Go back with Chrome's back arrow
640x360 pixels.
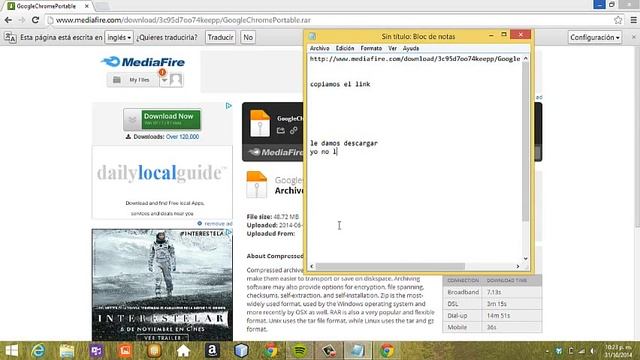(x=8, y=20)
